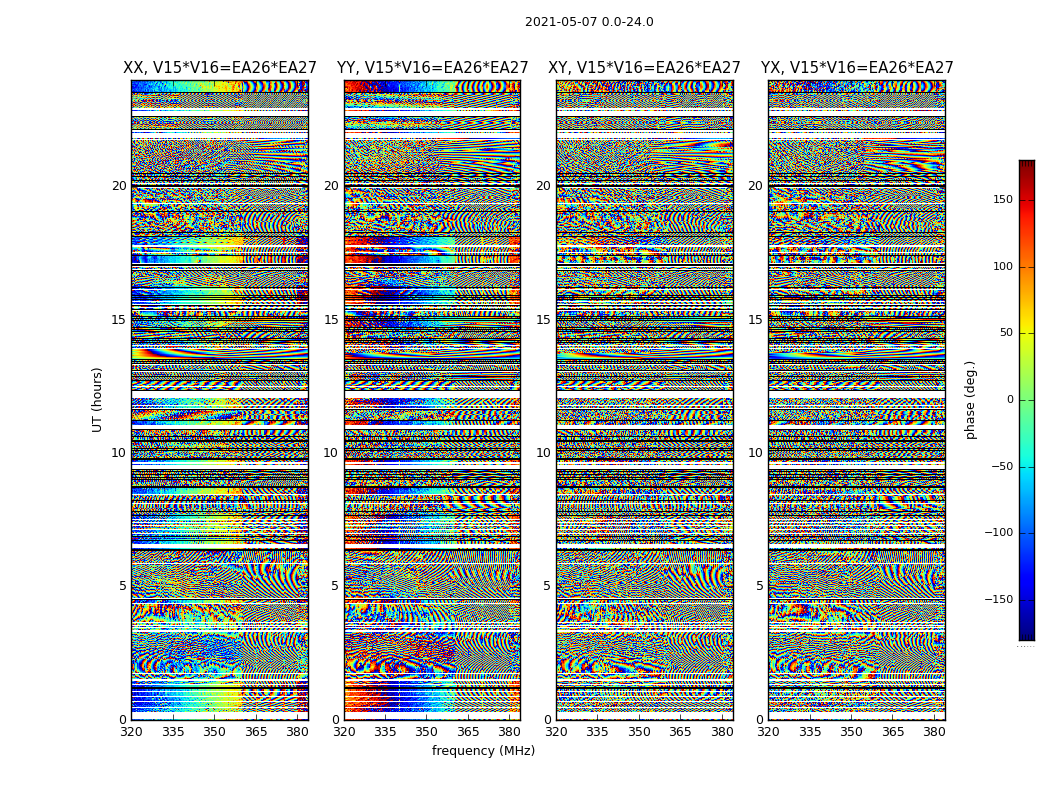The width and height of the screenshot is (1050, 800).
Task: Click the "365" frequency tick of YY panel
Action: (468, 732)
